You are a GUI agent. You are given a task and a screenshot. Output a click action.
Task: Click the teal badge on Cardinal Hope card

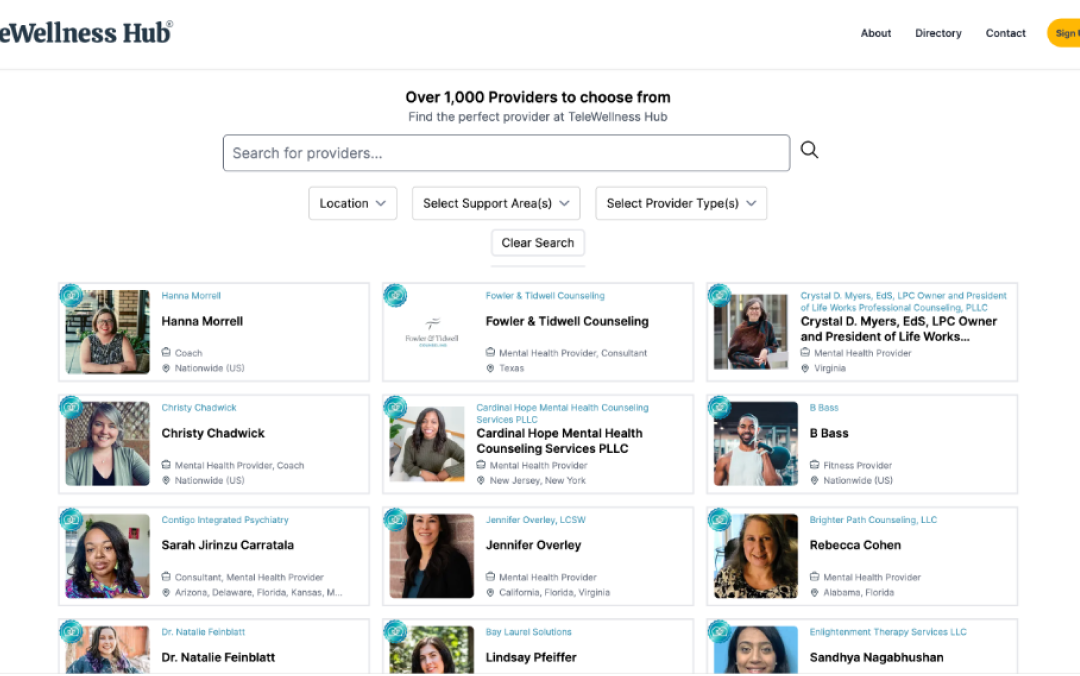[395, 407]
